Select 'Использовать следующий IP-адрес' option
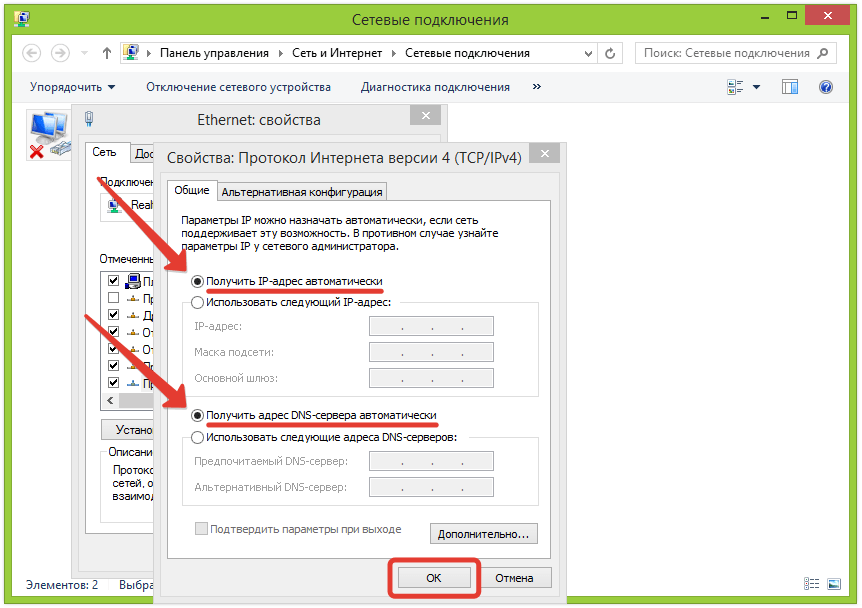 [198, 302]
